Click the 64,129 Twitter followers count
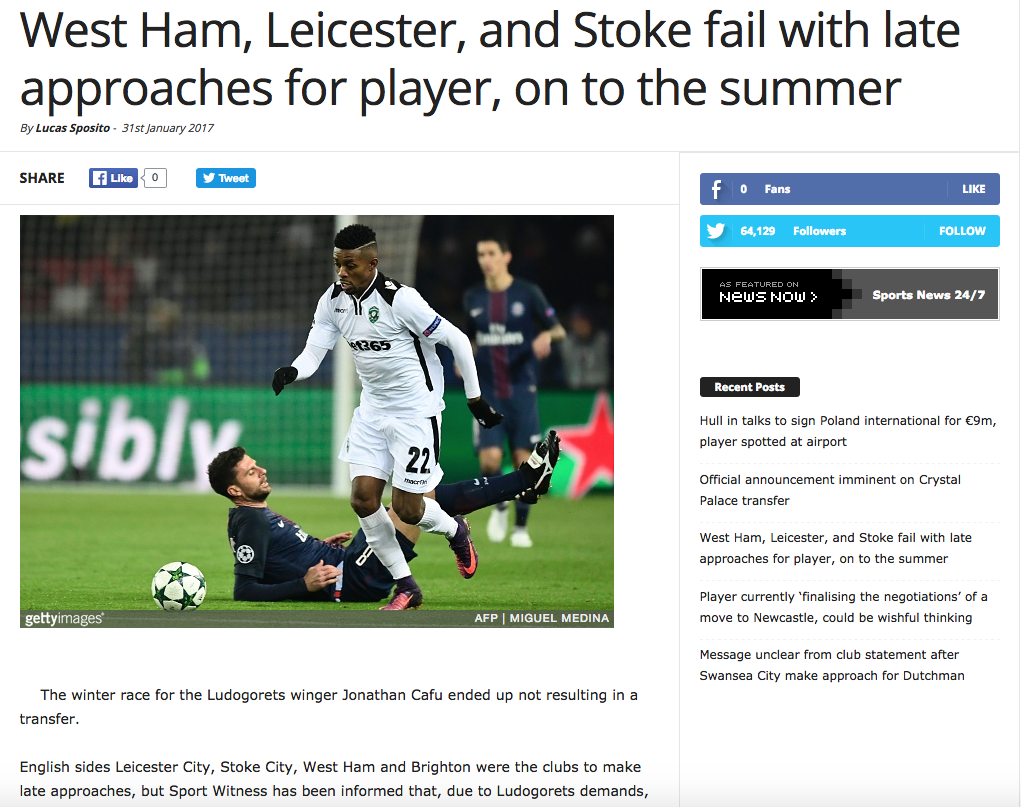Viewport: 1021px width, 807px height. [758, 231]
